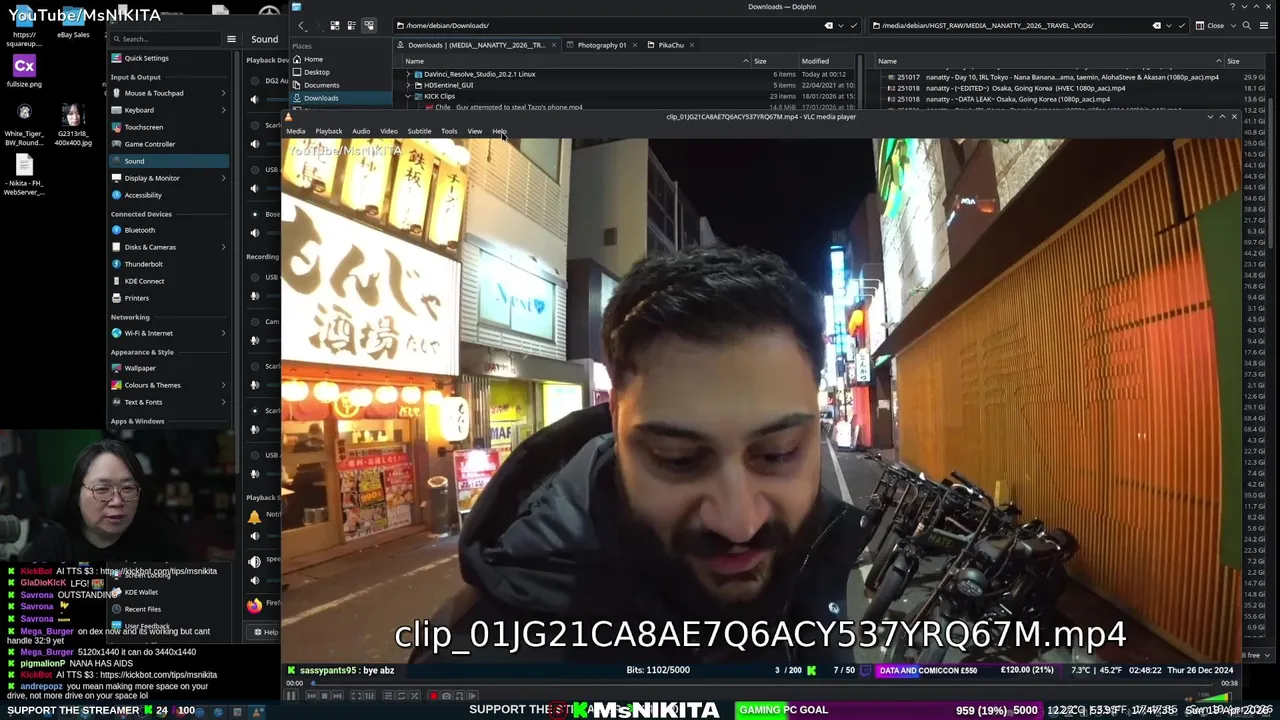1280x720 pixels.
Task: Open Wi-Fi & Internet settings
Action: (168, 333)
